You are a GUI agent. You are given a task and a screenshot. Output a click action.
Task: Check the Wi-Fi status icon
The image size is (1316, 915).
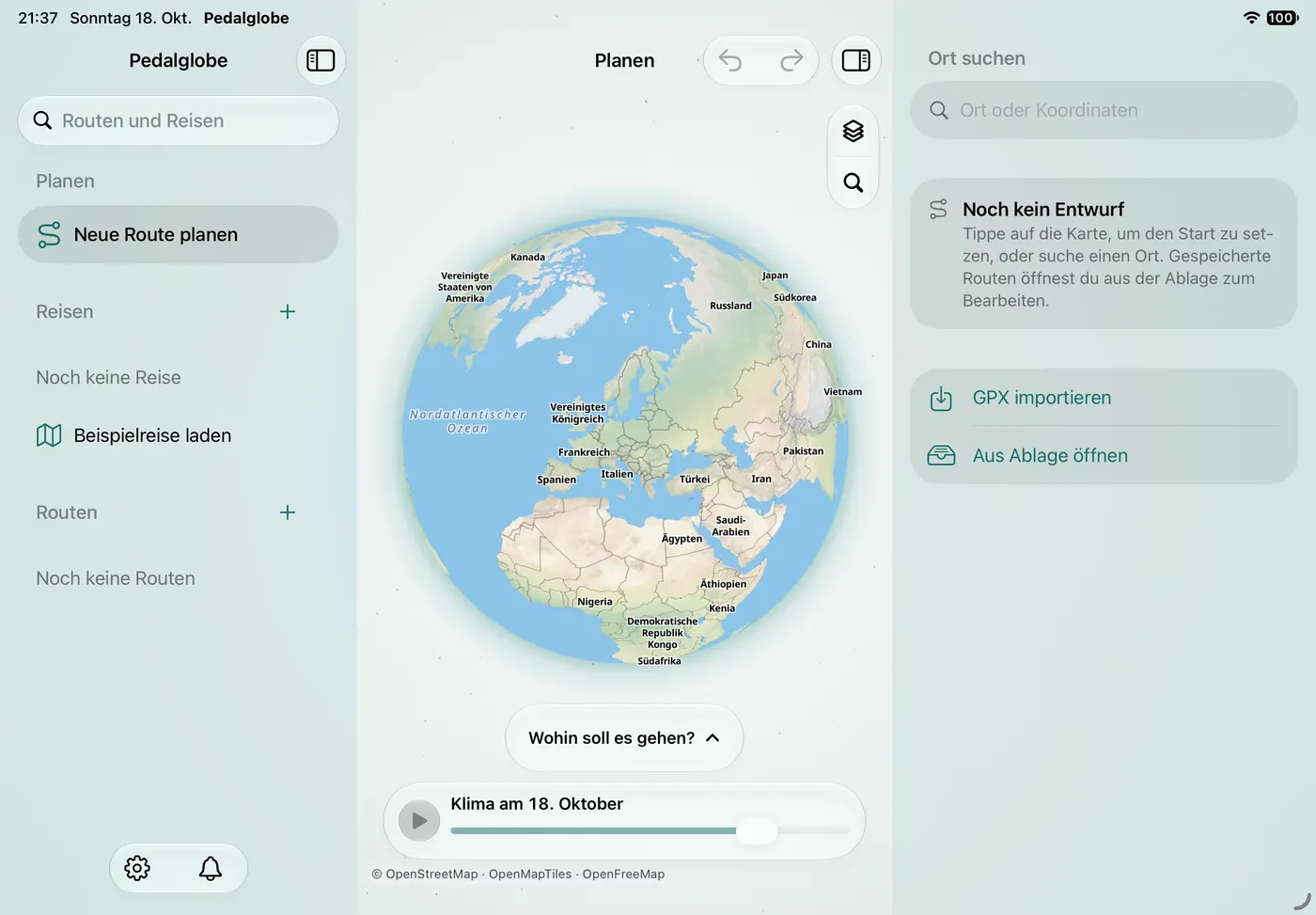(1251, 18)
